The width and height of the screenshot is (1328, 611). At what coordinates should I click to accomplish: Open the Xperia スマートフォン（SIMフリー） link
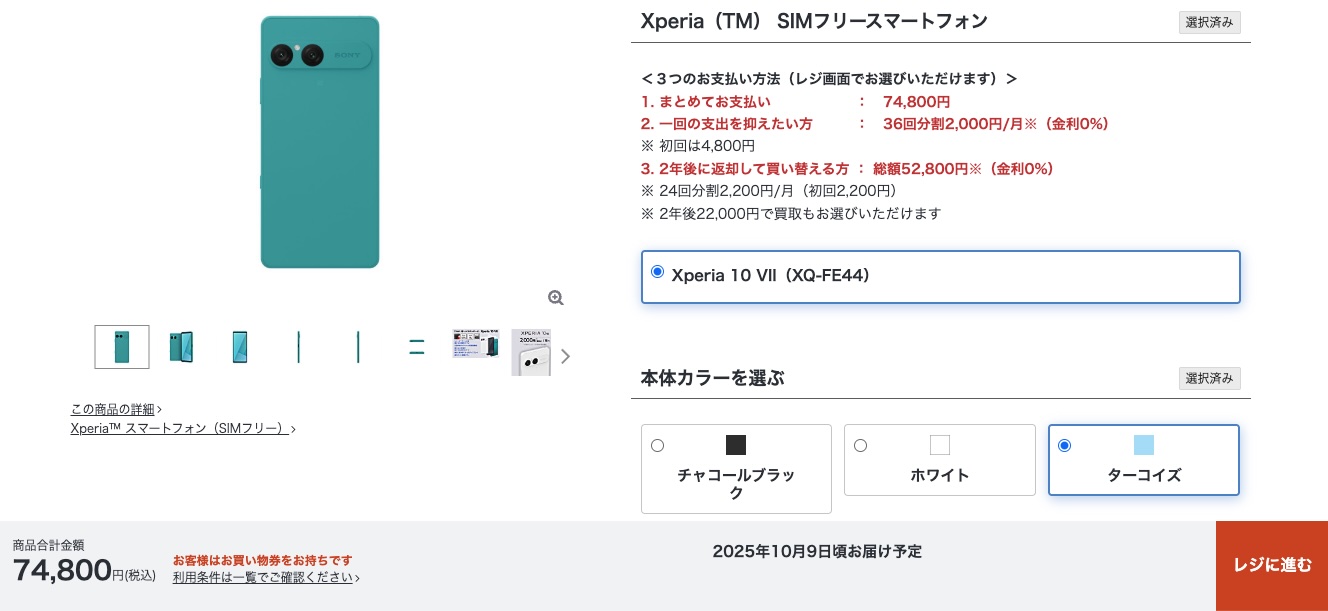tap(180, 428)
